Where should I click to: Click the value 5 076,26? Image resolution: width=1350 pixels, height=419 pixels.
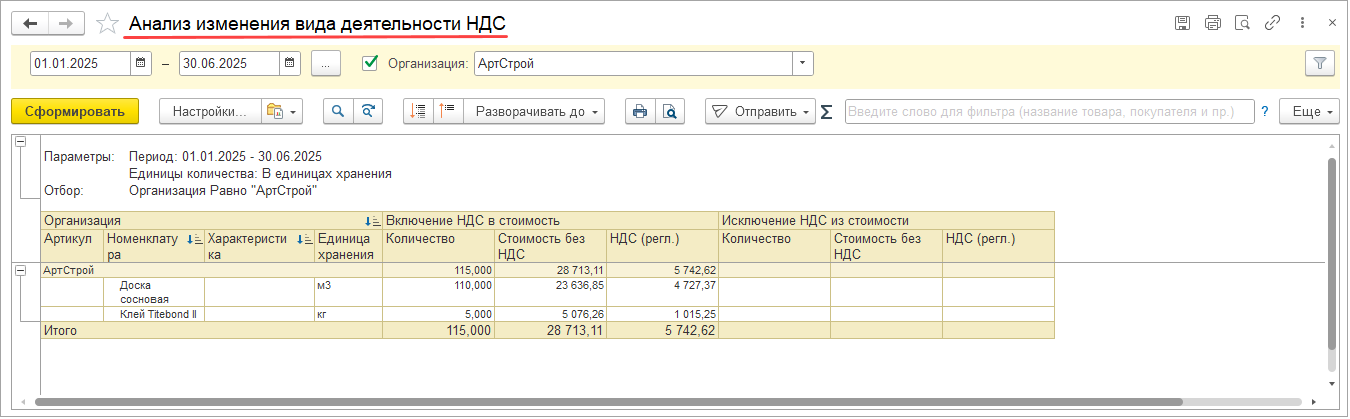pyautogui.click(x=550, y=314)
